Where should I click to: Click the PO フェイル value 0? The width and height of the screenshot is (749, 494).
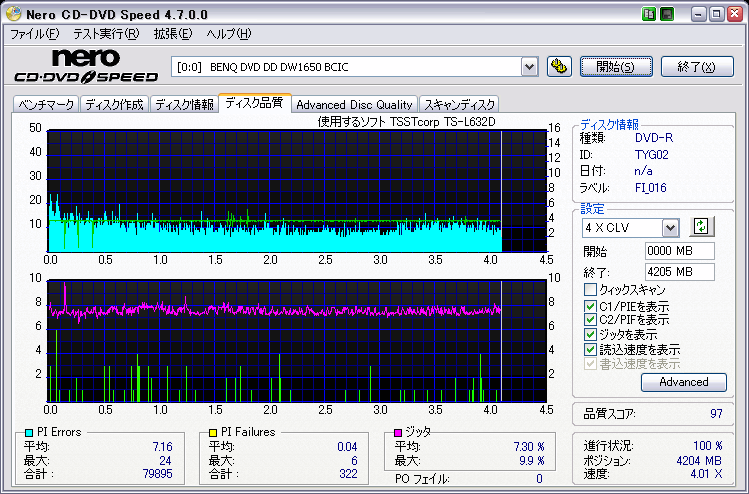pos(539,478)
